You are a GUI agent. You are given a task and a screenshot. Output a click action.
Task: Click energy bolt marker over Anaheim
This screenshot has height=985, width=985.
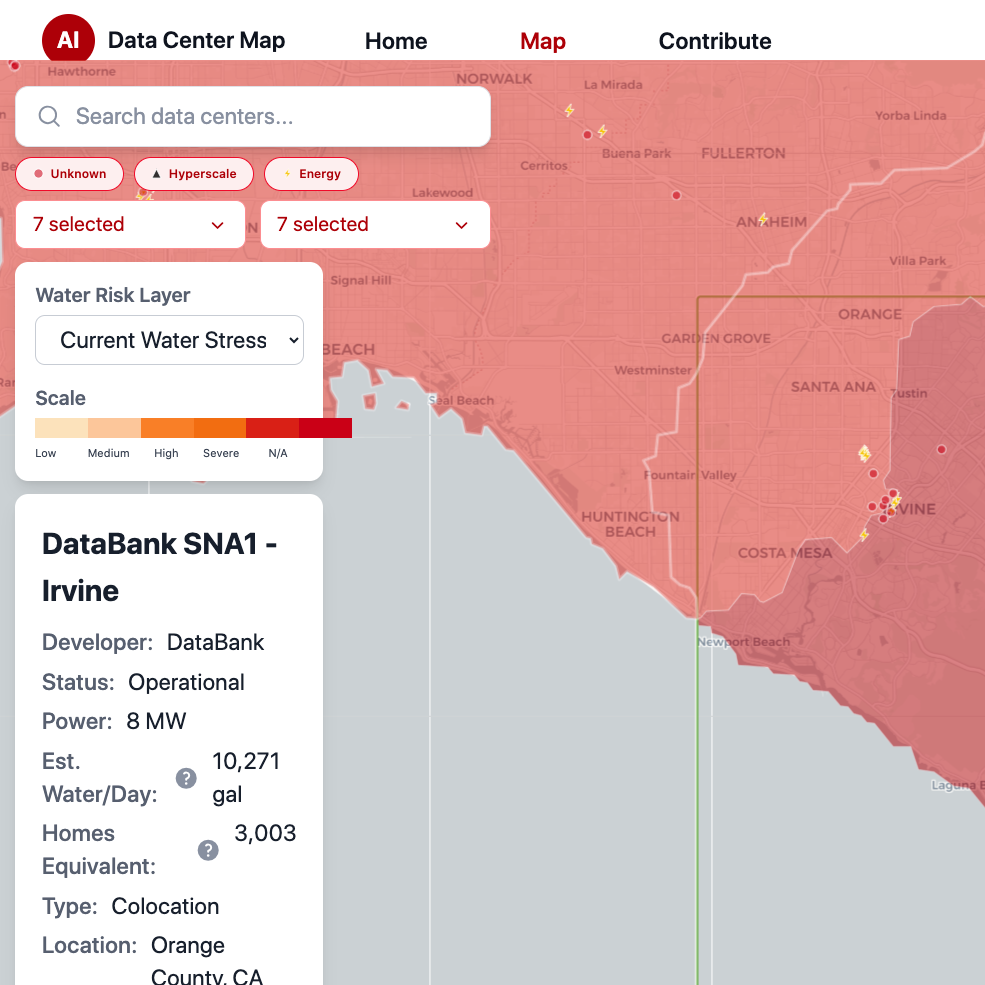click(762, 219)
